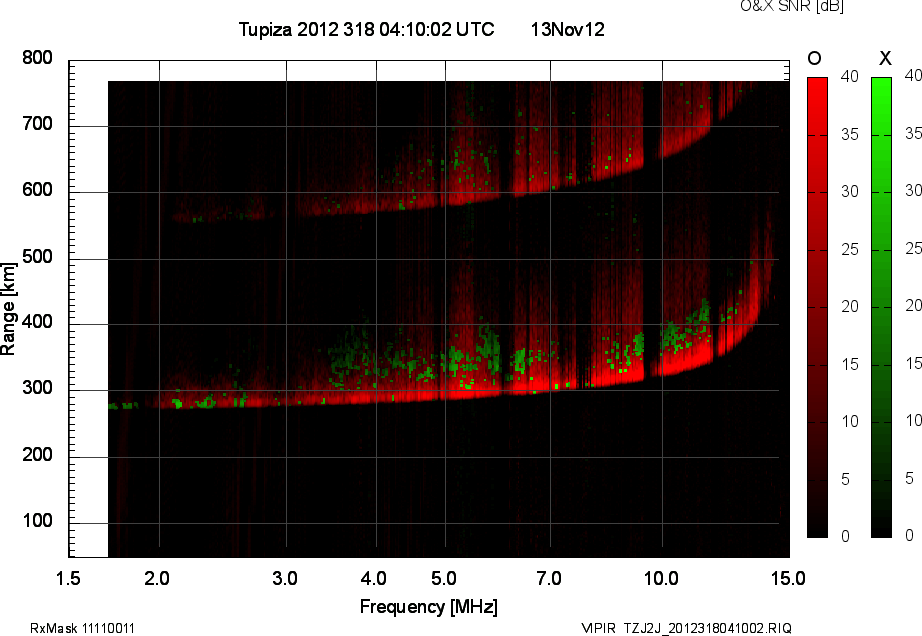The image size is (922, 636).
Task: Click the 5 dB tick on O colorbar
Action: [x=846, y=479]
